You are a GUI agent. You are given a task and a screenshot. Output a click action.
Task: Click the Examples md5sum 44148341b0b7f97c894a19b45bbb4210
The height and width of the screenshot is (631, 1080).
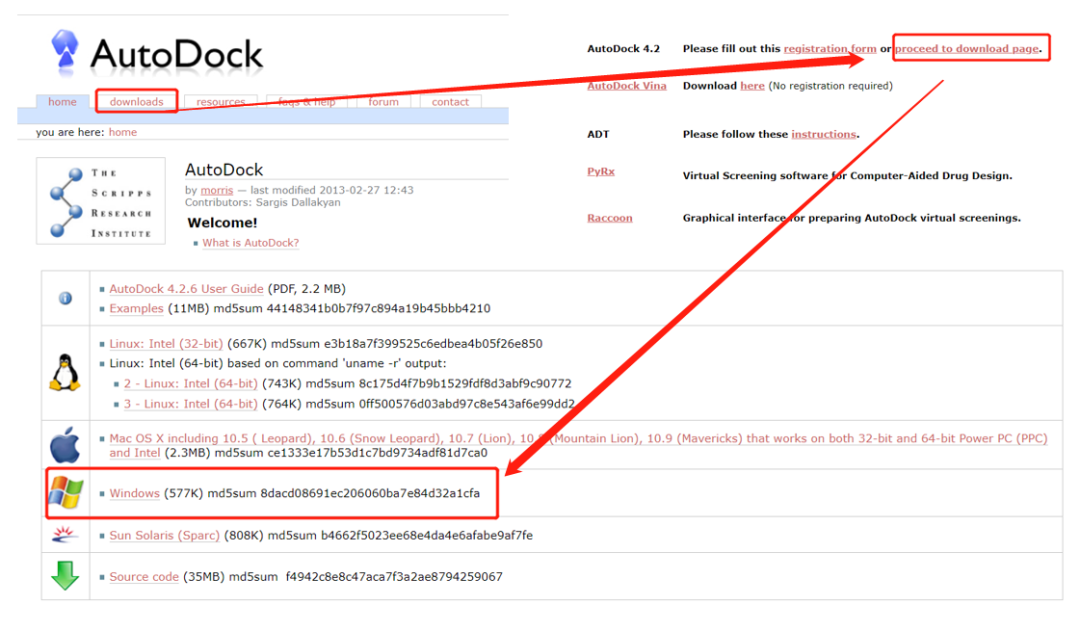click(x=352, y=308)
